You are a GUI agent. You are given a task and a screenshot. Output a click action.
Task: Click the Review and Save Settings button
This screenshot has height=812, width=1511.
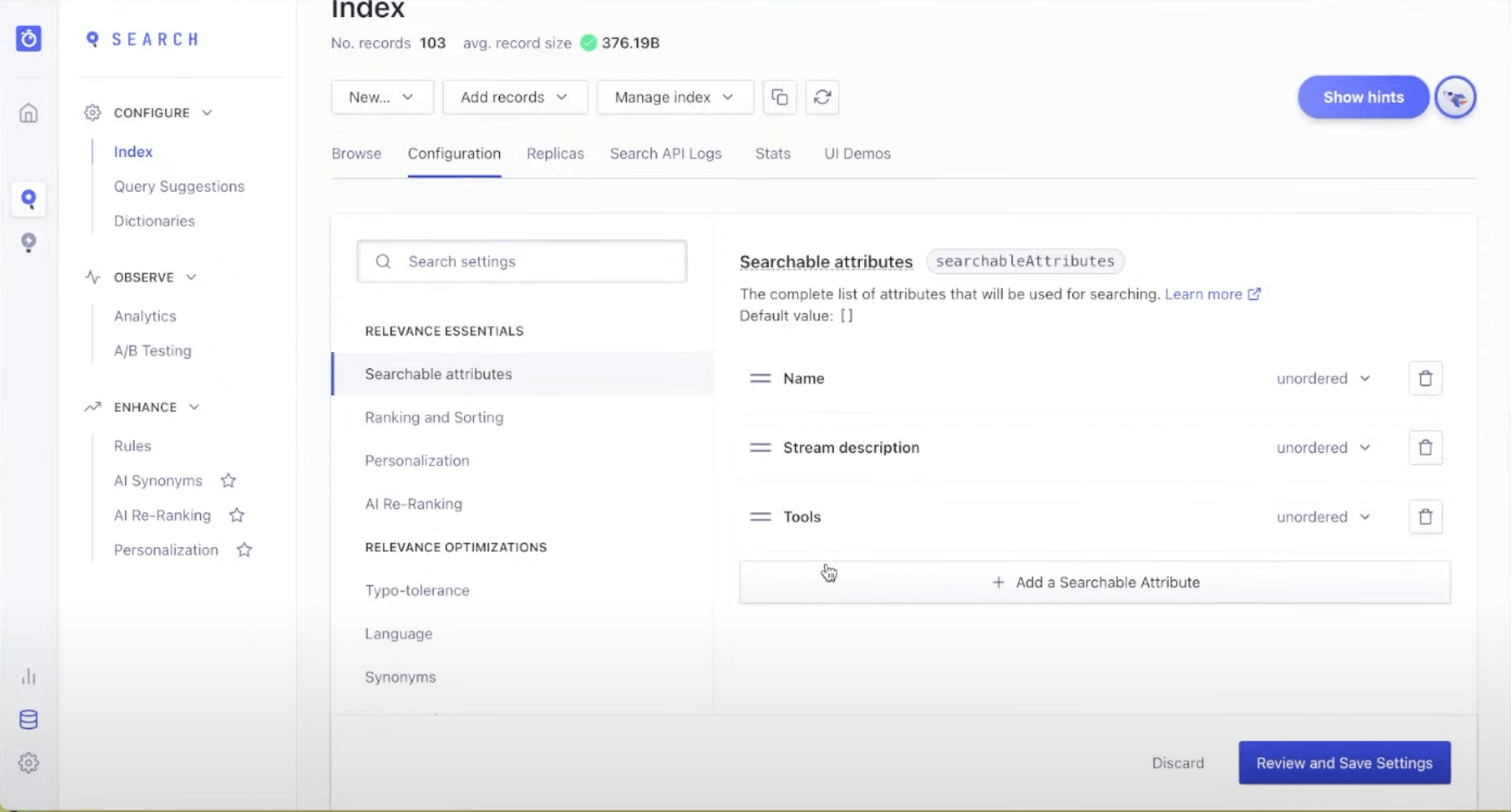click(x=1344, y=762)
